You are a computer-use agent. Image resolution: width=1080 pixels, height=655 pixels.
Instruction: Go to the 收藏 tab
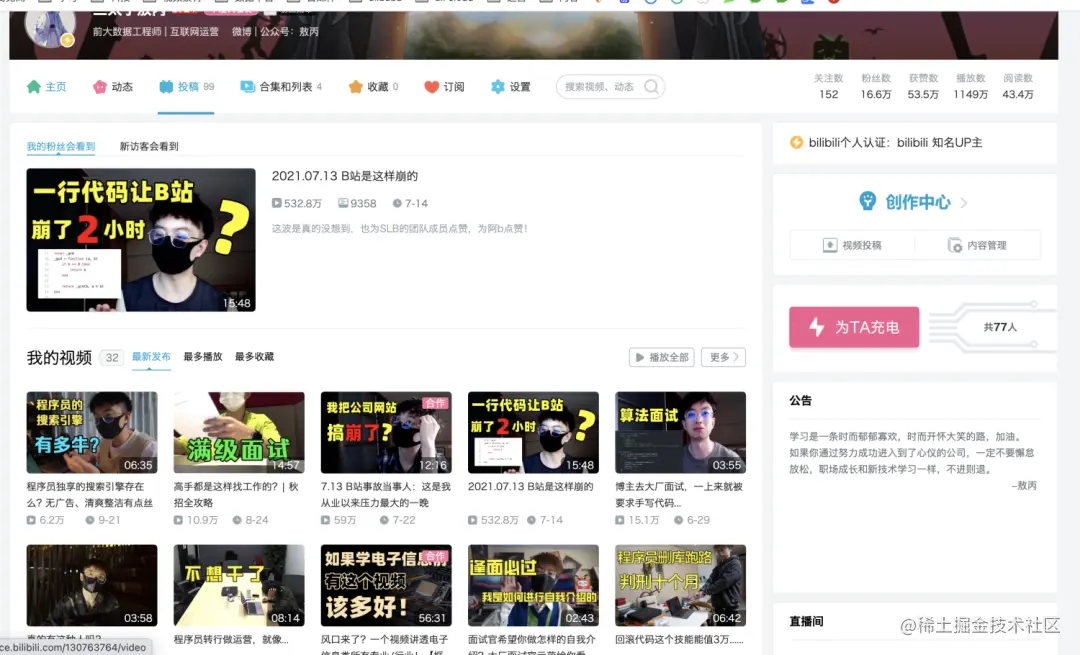click(373, 87)
